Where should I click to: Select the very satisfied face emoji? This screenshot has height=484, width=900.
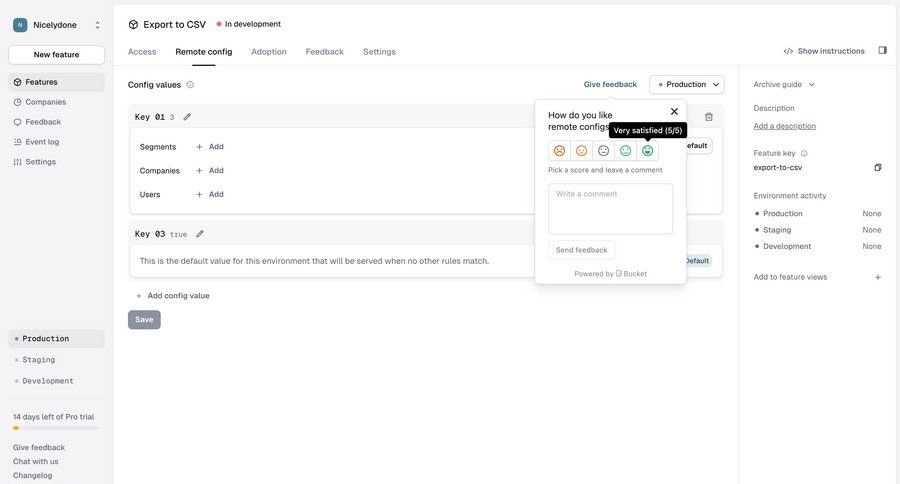coord(647,150)
